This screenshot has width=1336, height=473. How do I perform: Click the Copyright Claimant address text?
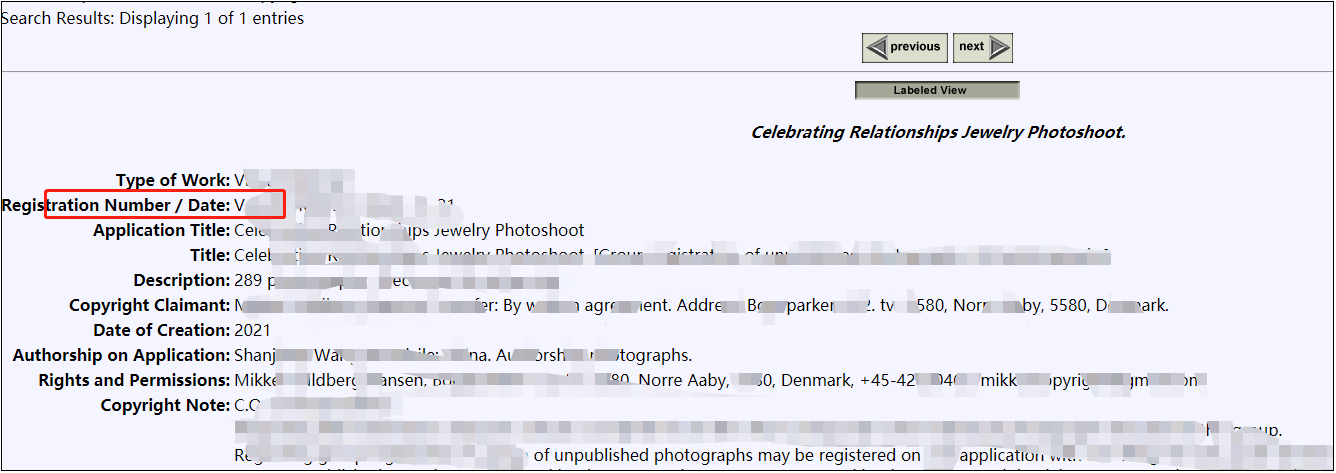coord(960,306)
